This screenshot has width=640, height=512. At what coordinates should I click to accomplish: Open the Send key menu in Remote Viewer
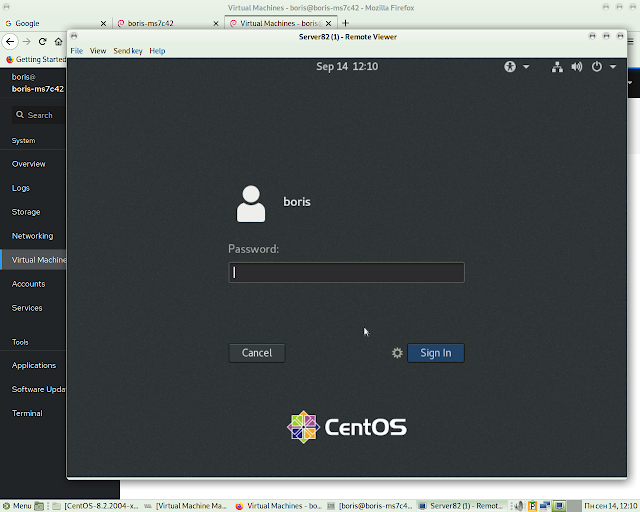tap(128, 51)
